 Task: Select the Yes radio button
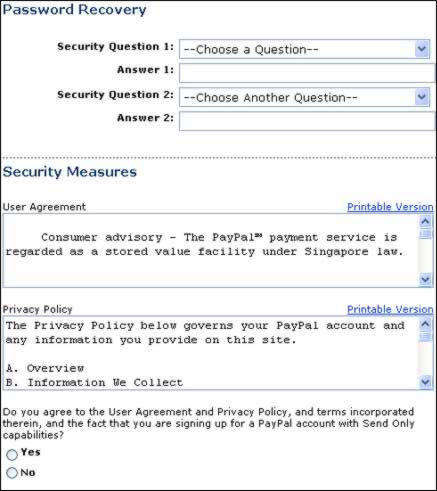[x=12, y=455]
